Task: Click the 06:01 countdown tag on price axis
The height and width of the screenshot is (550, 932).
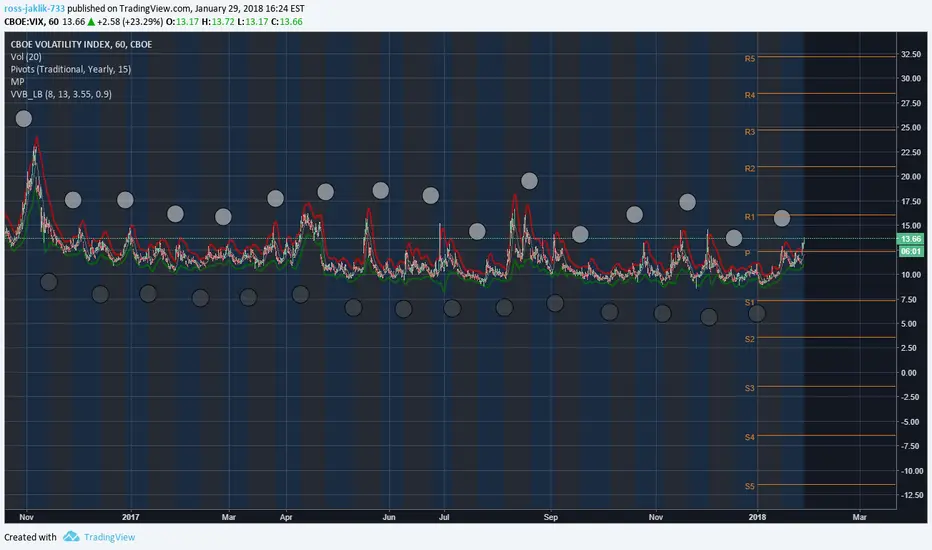Action: (911, 252)
